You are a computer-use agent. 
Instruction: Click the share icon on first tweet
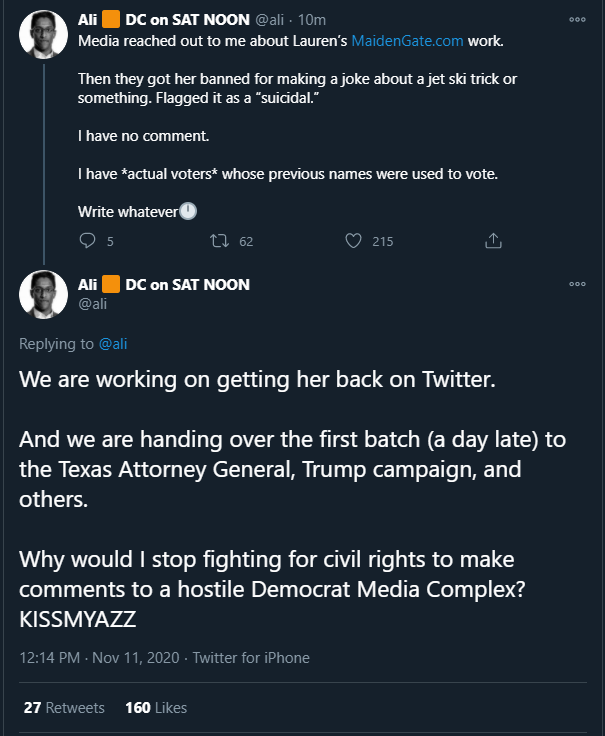492,241
